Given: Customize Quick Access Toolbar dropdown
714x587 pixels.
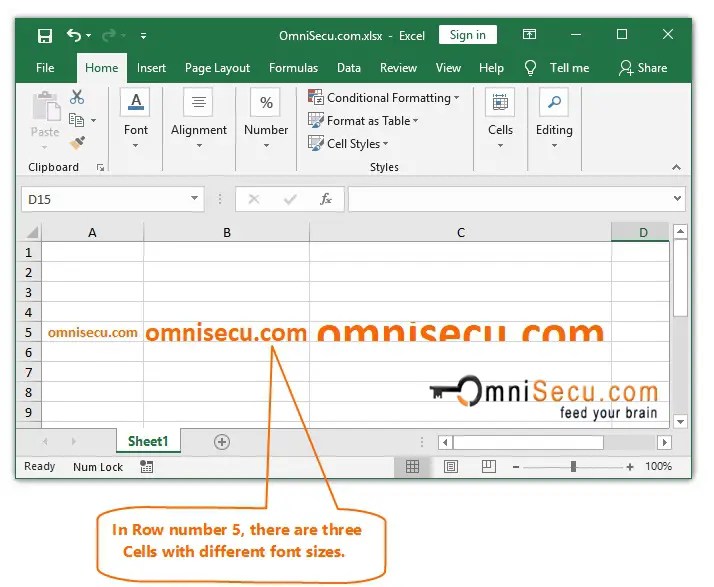Looking at the screenshot, I should [x=143, y=36].
